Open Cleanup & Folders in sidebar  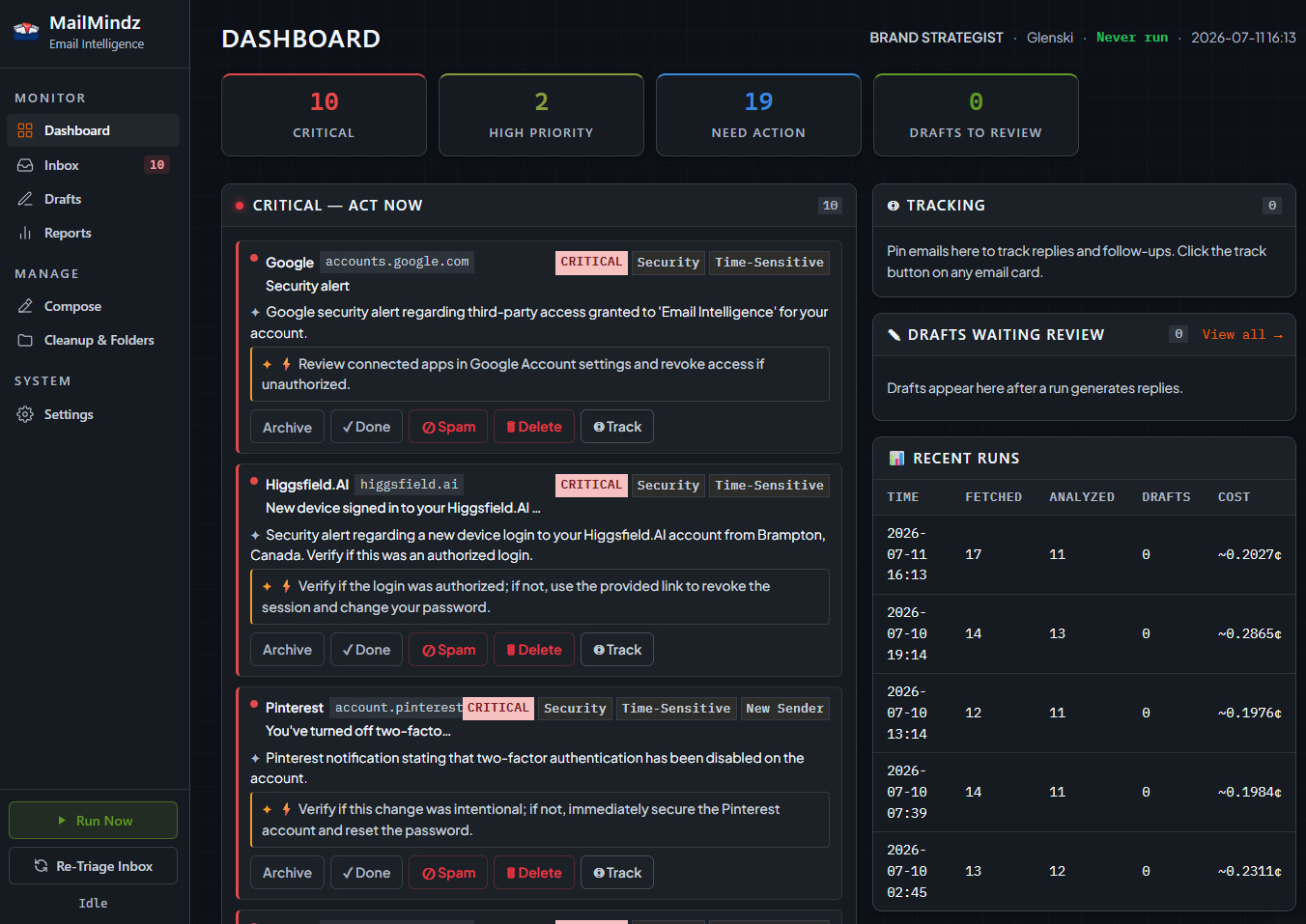tap(93, 340)
